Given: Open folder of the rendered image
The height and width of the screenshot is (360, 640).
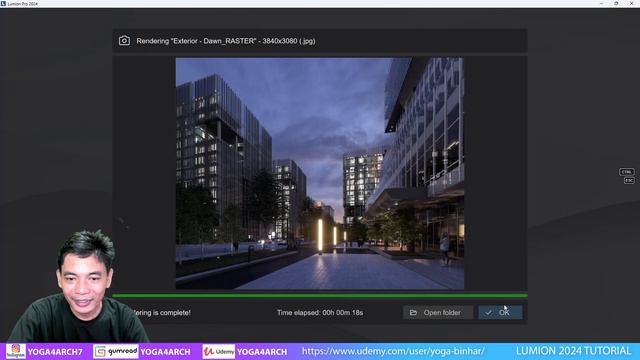Looking at the screenshot, I should [438, 312].
